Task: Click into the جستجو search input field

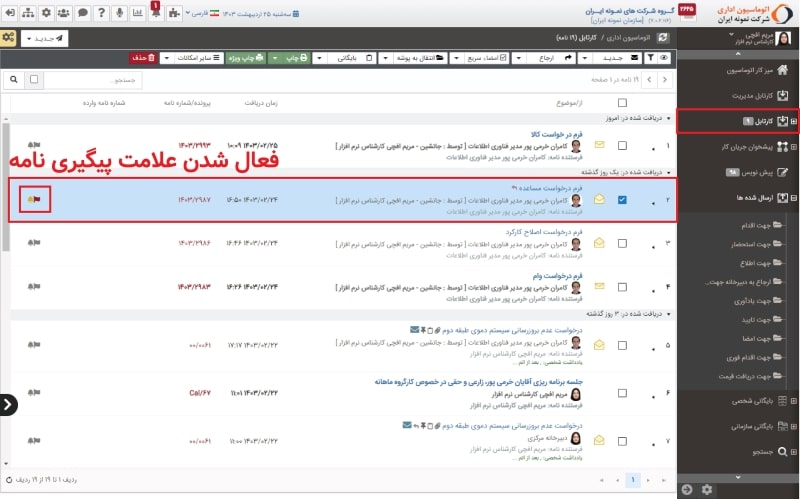Action: pos(93,80)
